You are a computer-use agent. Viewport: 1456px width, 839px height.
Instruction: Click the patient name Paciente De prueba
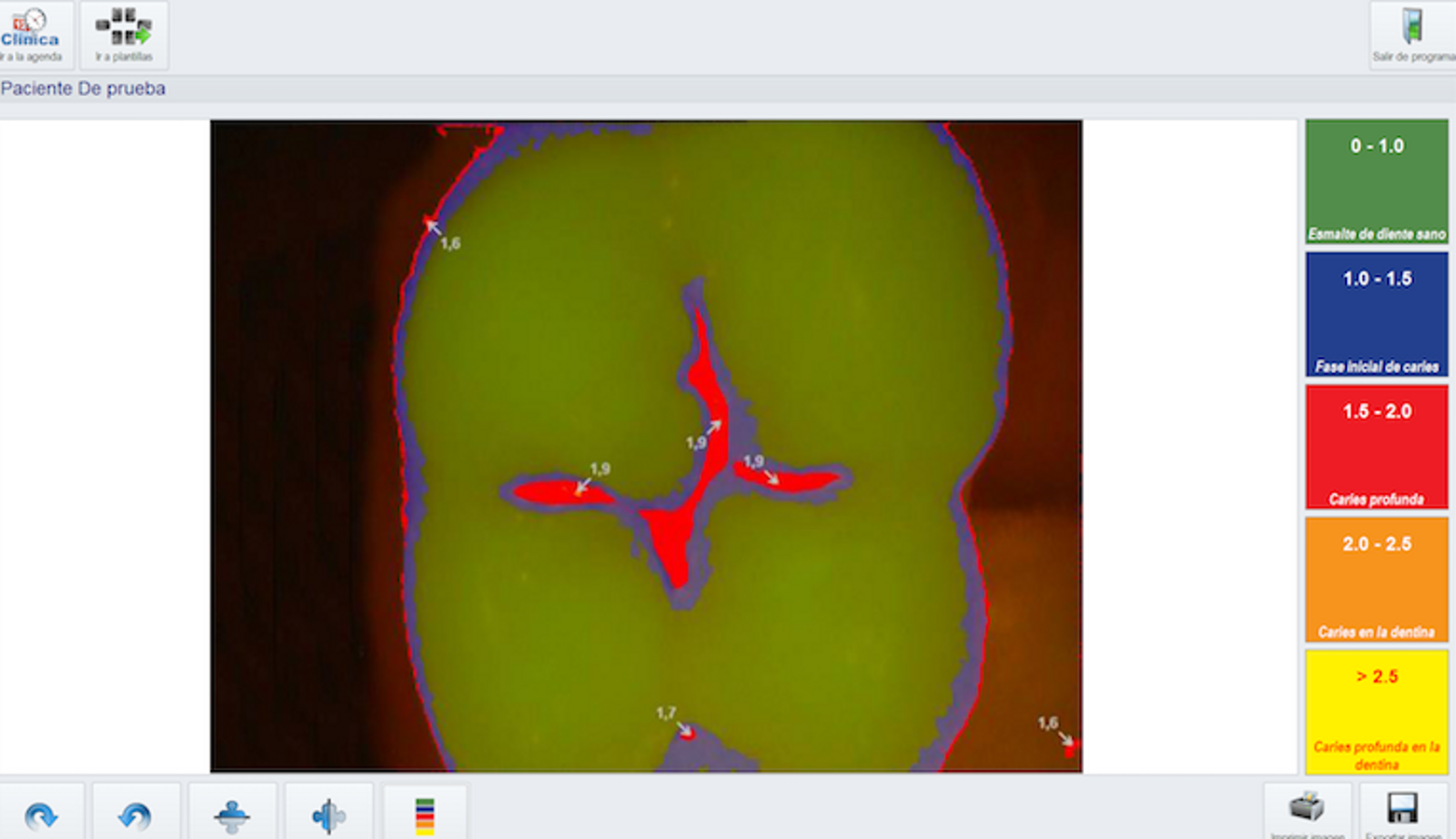(x=83, y=89)
